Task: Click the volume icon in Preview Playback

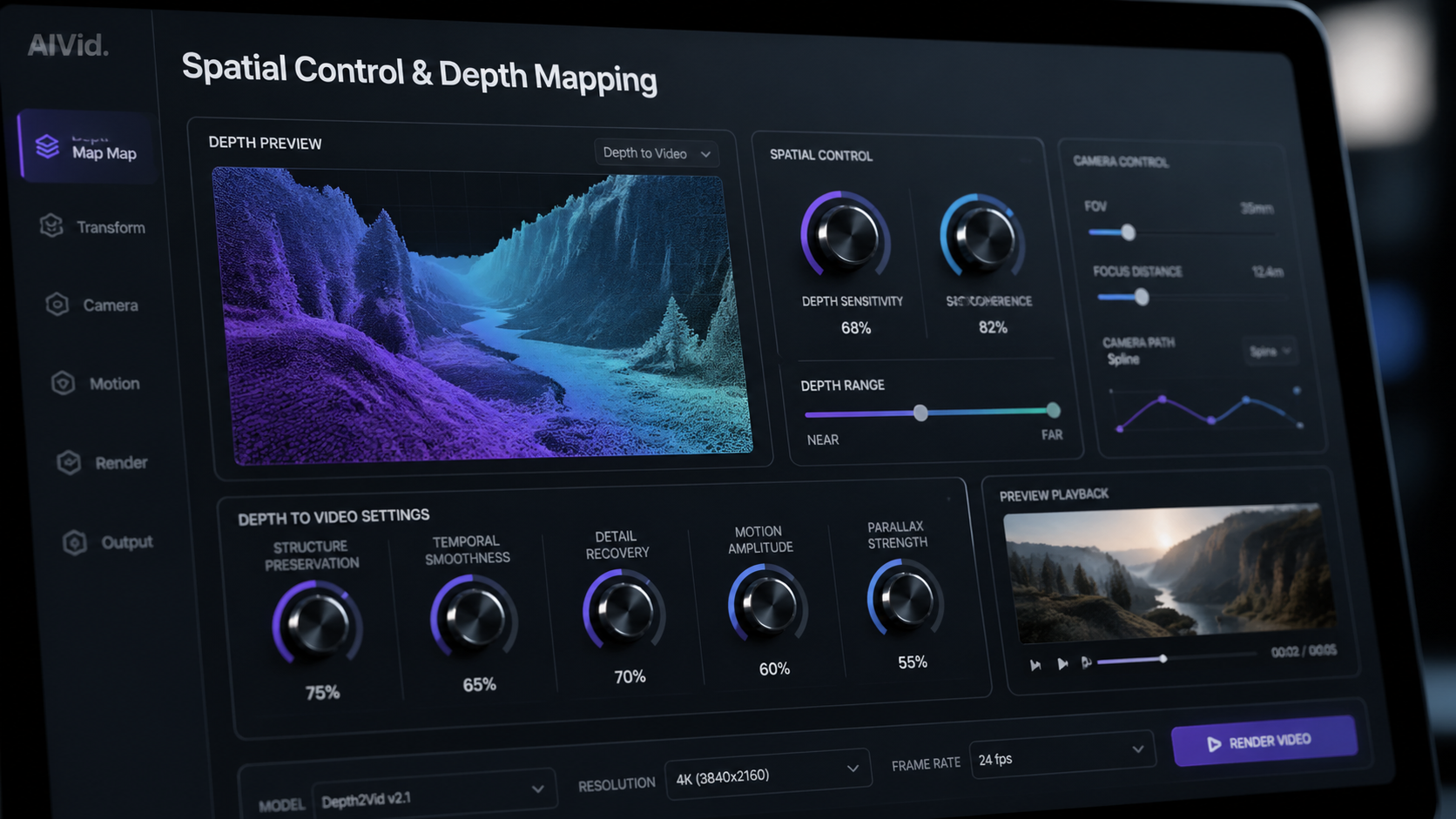Action: coord(1086,662)
